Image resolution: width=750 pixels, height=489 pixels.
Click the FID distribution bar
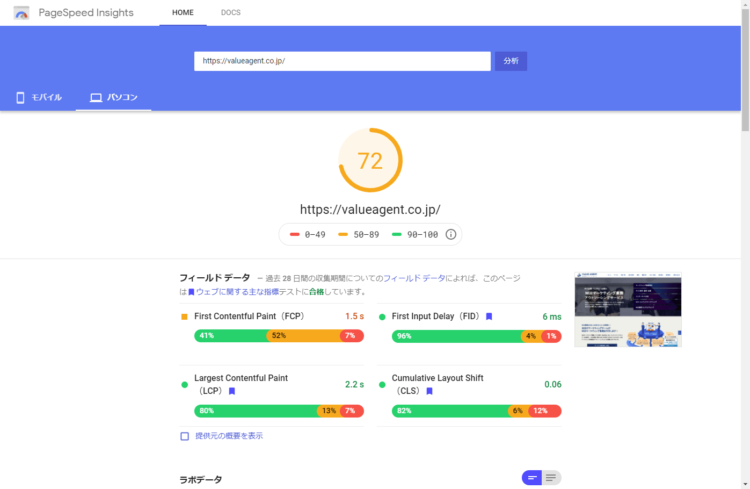[476, 336]
